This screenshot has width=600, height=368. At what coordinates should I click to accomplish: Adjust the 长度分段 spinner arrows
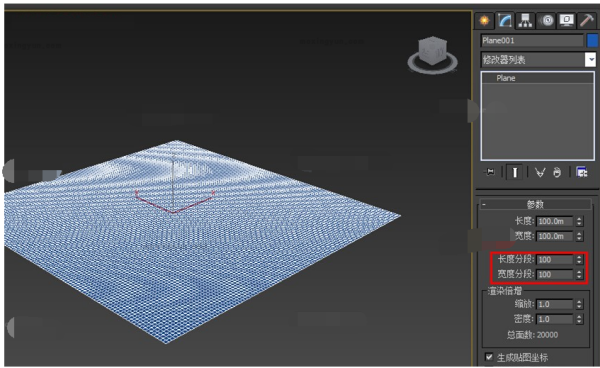(579, 260)
